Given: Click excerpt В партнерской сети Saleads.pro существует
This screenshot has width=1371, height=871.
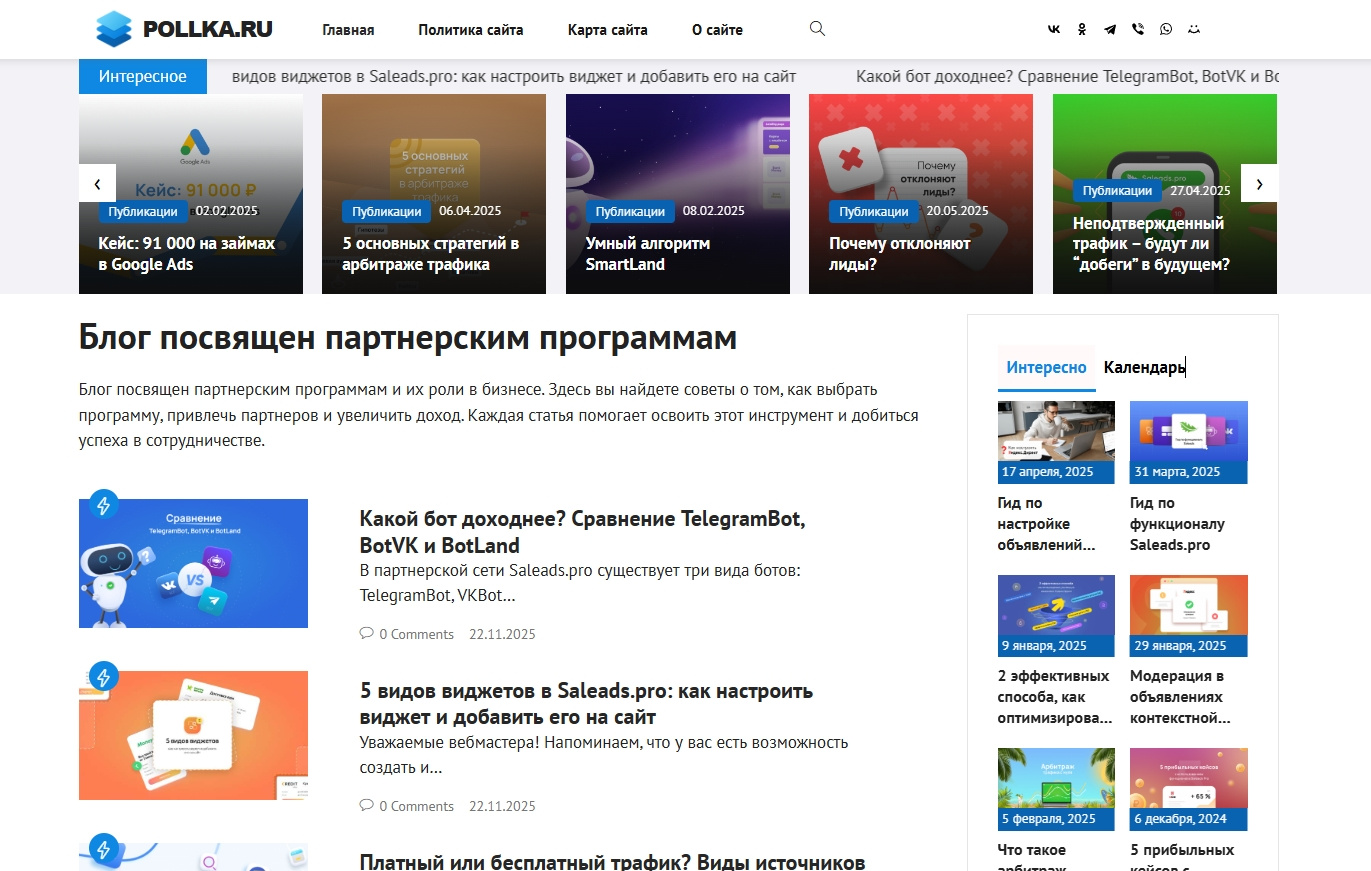Looking at the screenshot, I should pyautogui.click(x=580, y=583).
